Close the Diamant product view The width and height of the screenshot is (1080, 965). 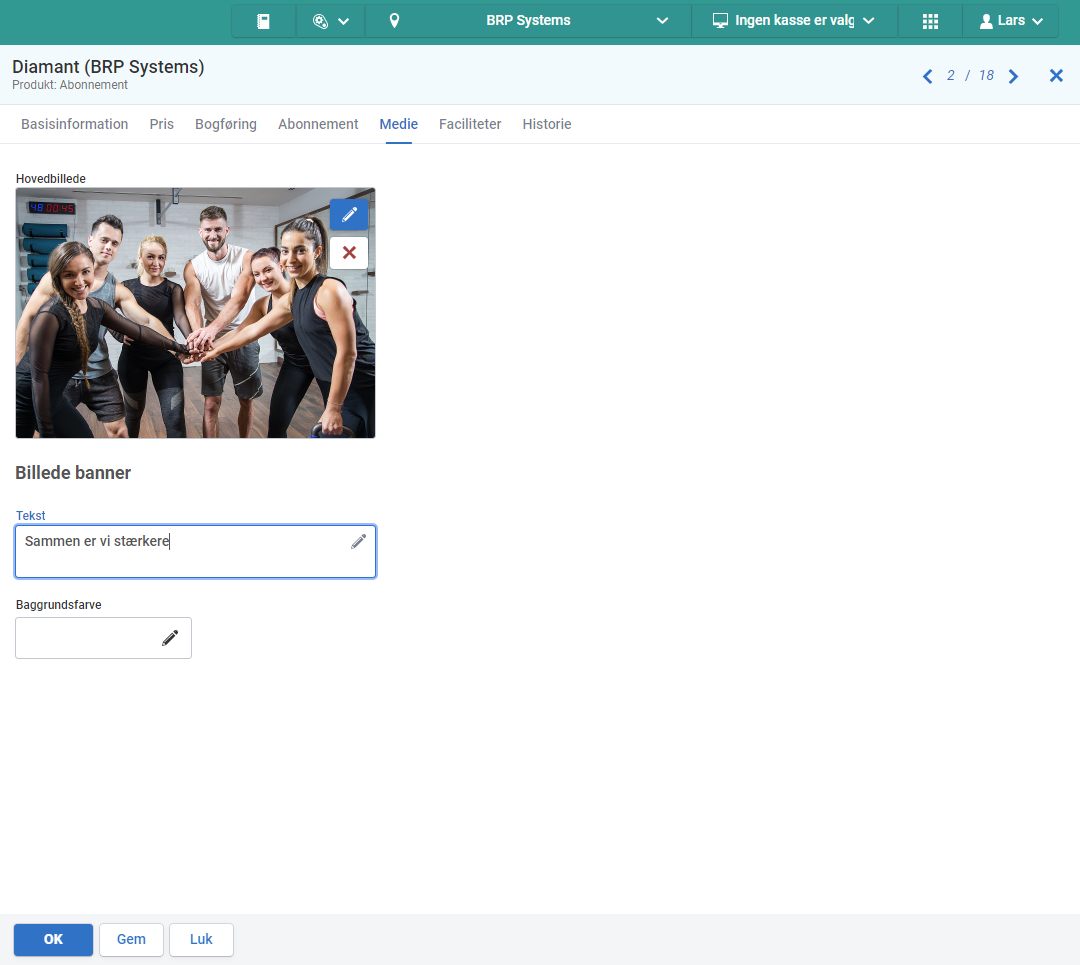pos(1056,76)
